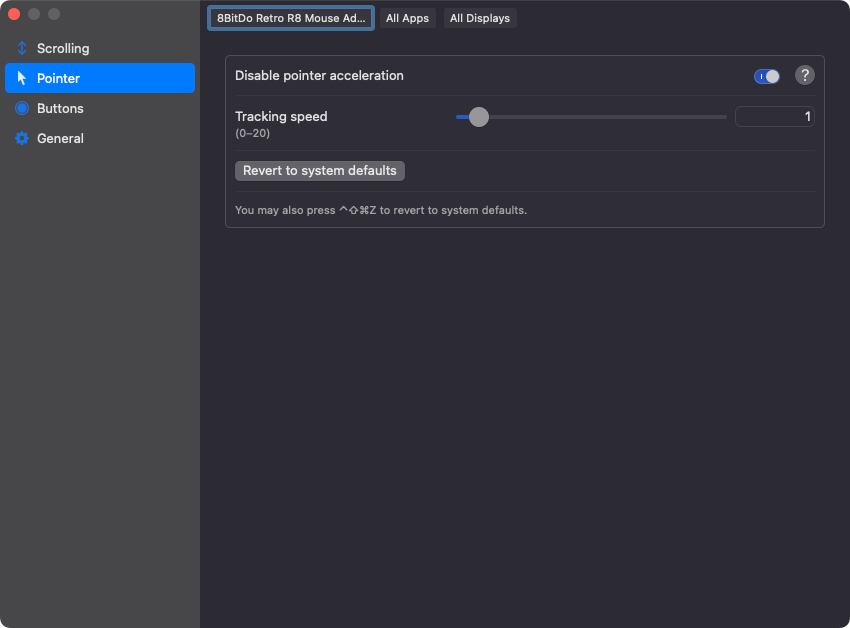The image size is (850, 628).
Task: Click the General gear icon
Action: click(22, 138)
